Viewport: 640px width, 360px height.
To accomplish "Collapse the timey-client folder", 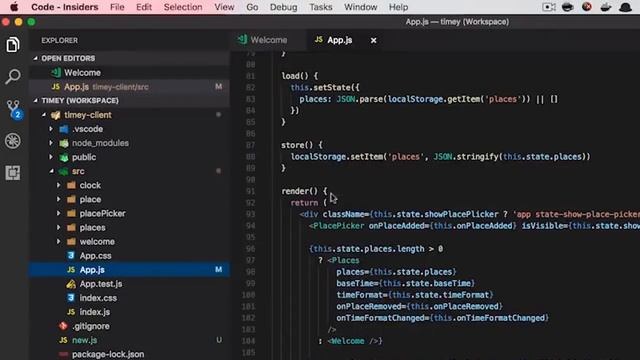I will pos(44,115).
